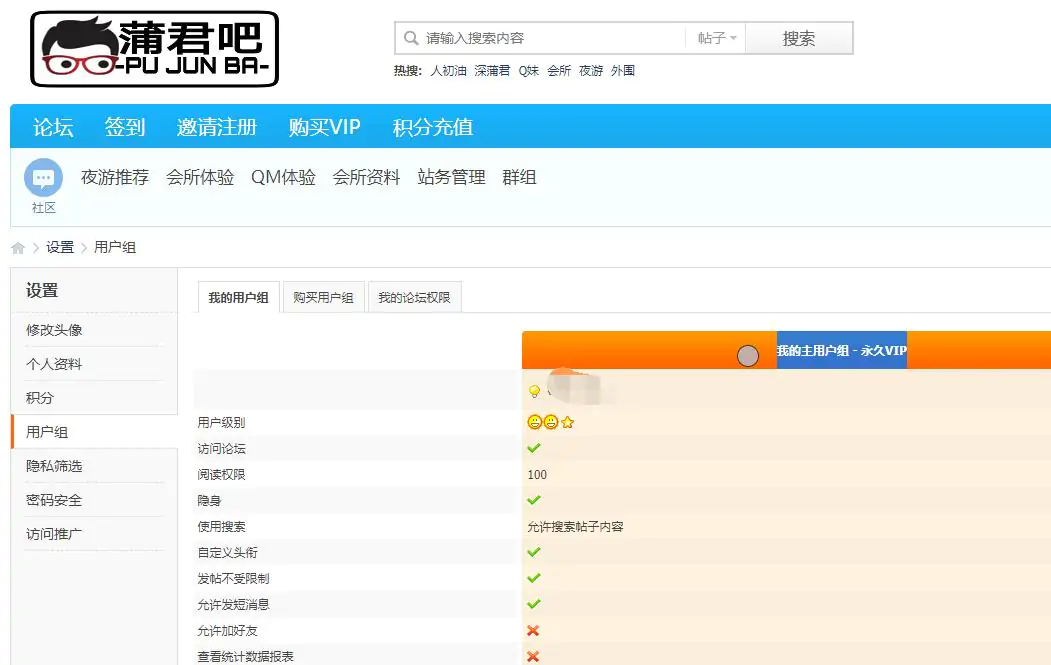Go to 会所资料 board
Viewport: 1051px width, 665px height.
pos(366,177)
